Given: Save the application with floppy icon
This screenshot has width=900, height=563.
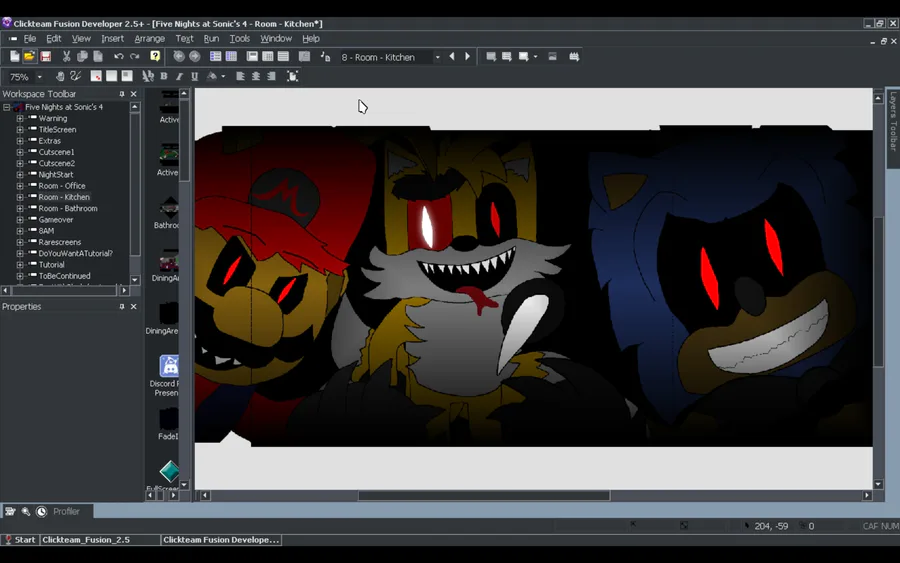Looking at the screenshot, I should point(45,56).
